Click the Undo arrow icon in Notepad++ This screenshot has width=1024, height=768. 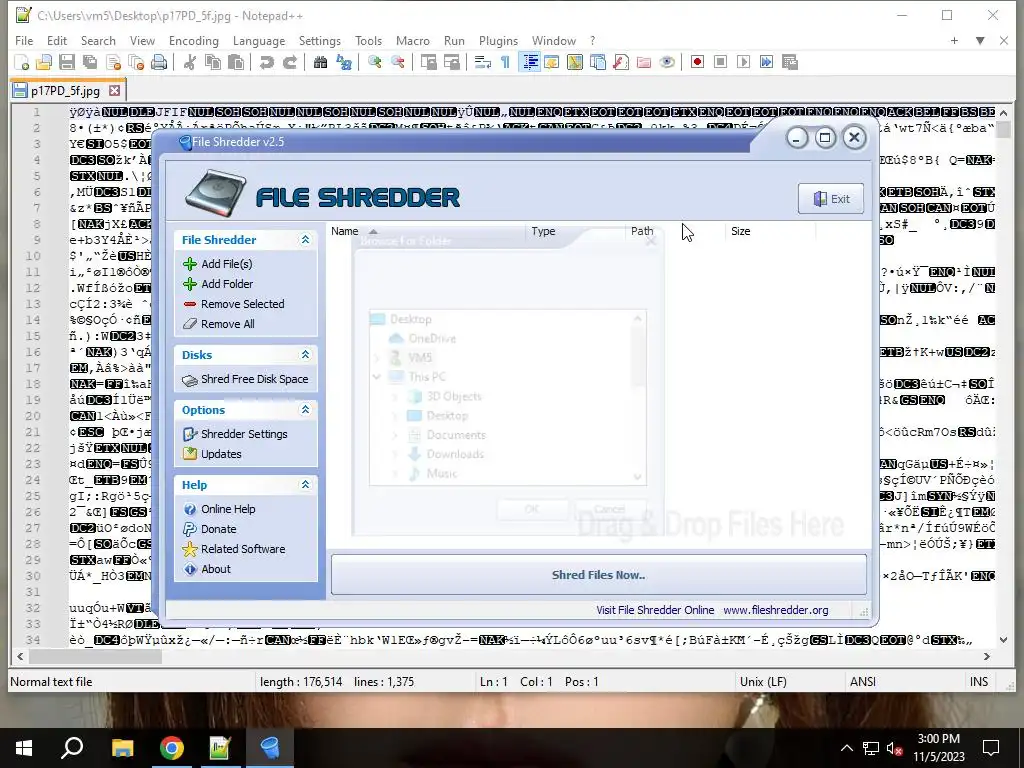point(266,63)
